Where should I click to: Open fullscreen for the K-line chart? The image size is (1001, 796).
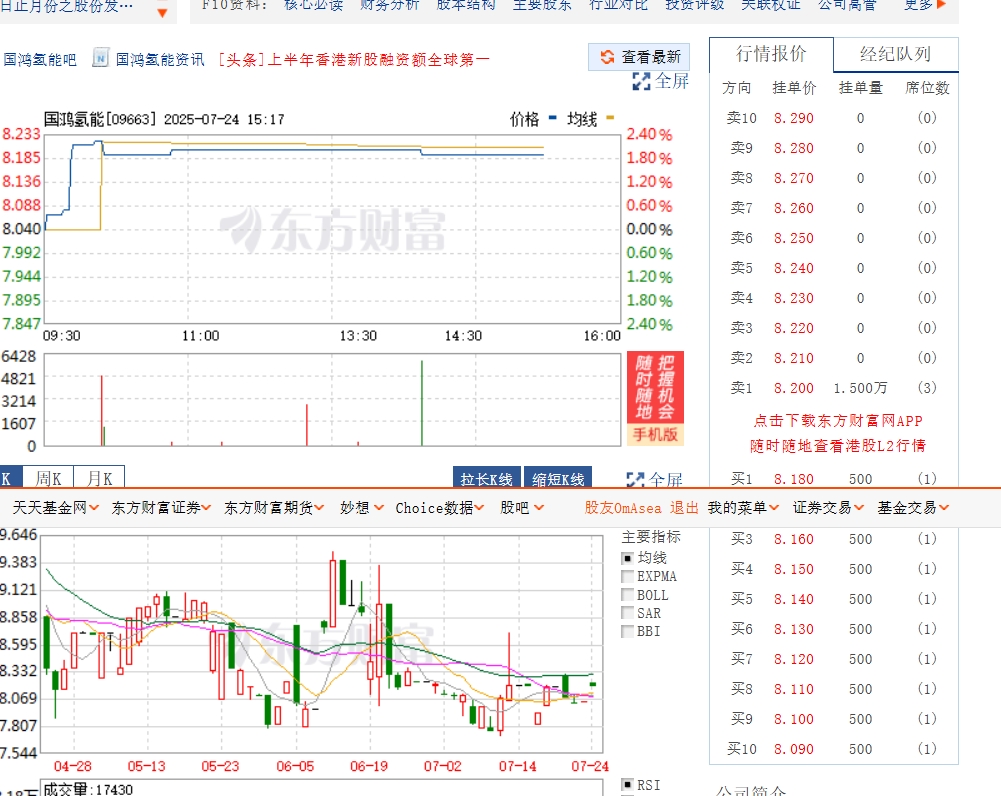pos(654,479)
